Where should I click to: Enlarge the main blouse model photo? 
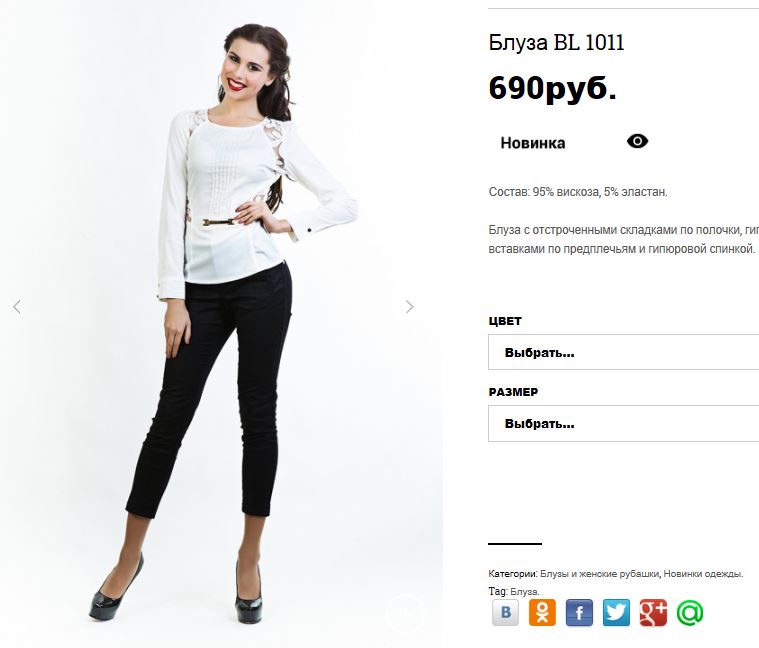coord(221,324)
